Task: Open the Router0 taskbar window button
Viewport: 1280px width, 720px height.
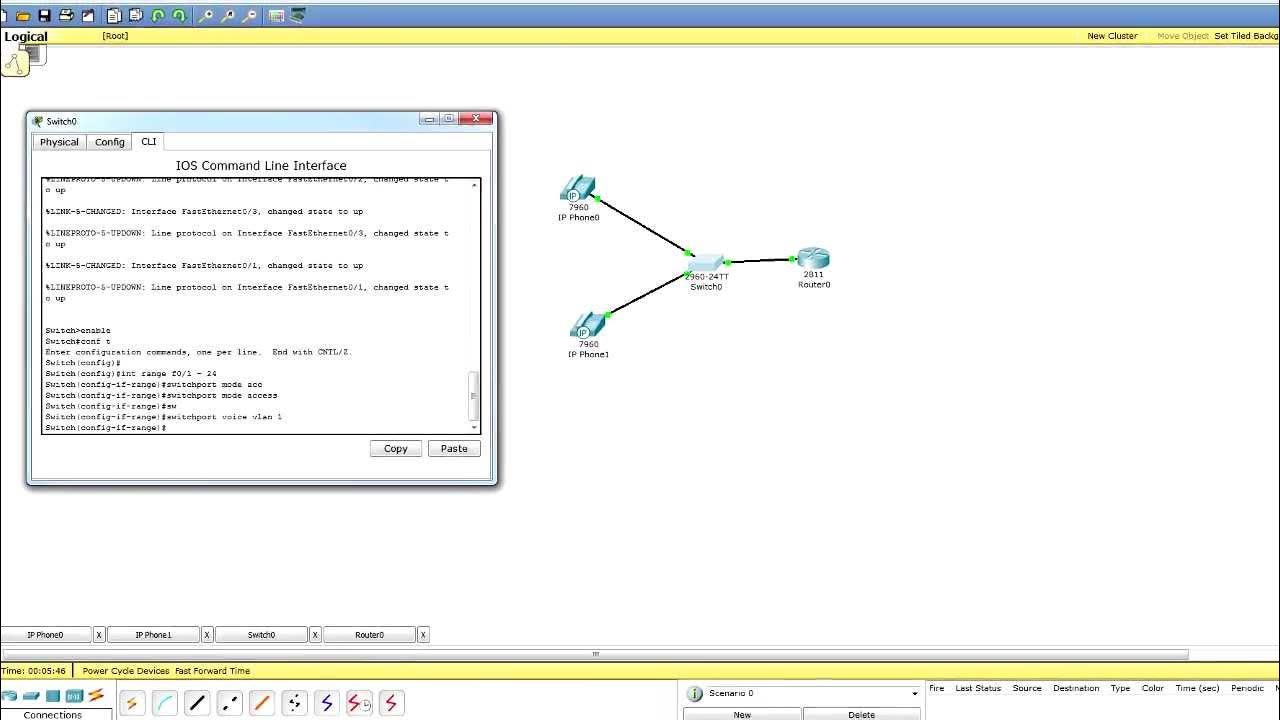Action: pos(370,635)
